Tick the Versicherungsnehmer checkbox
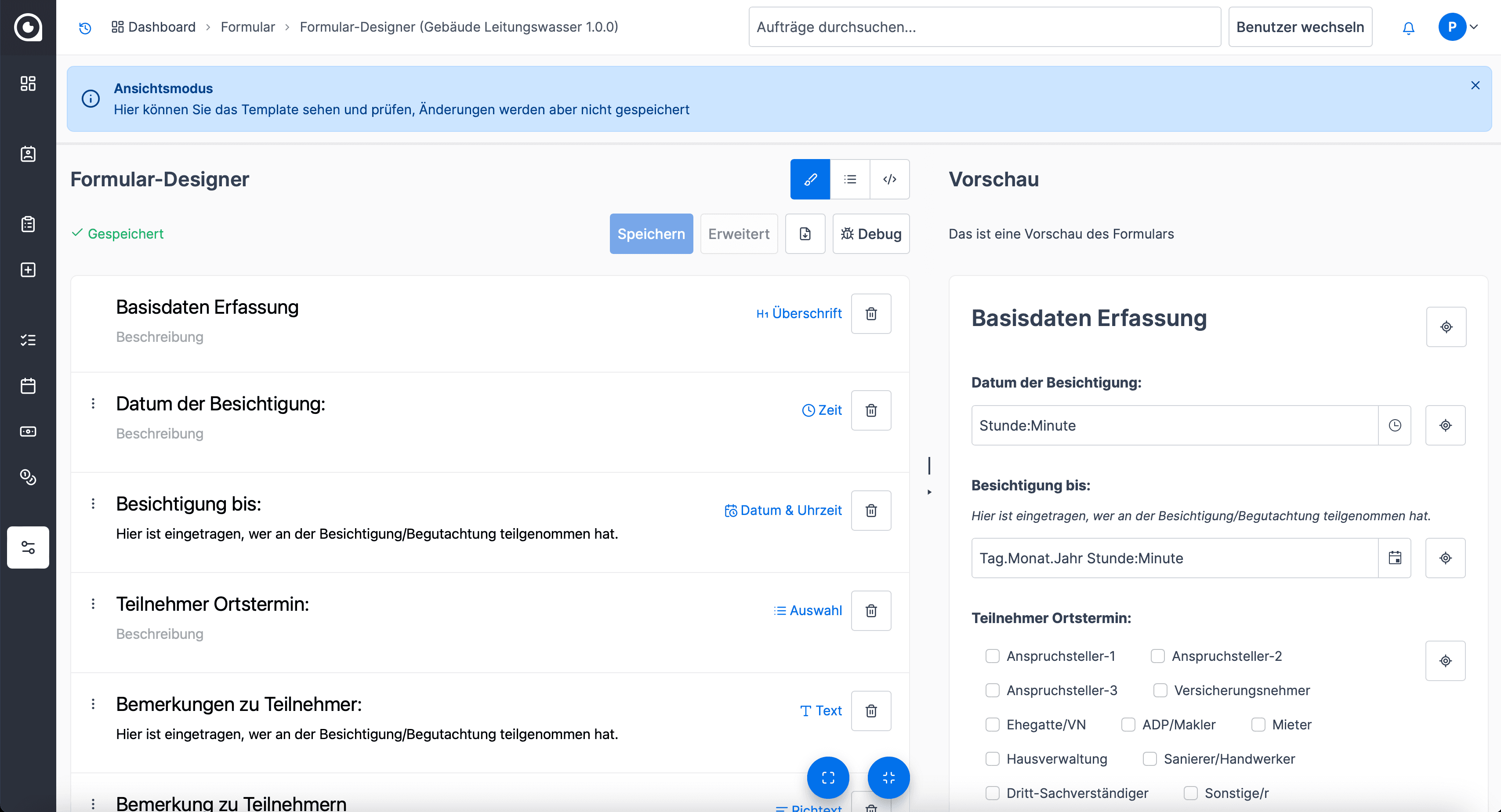 tap(1160, 690)
